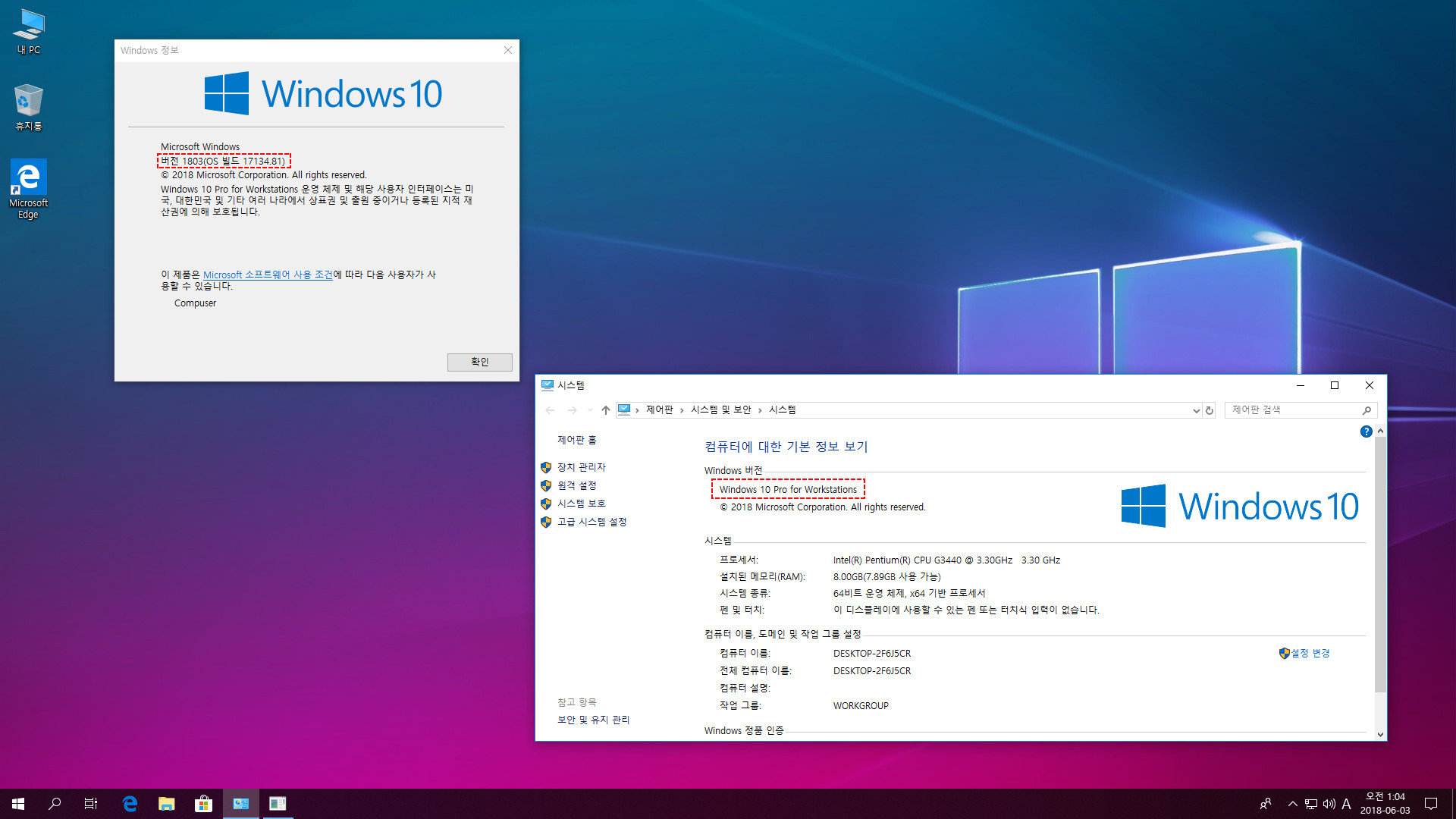This screenshot has height=819, width=1456.
Task: Expand chevron after 제어판 breadcrumb
Action: tap(682, 410)
